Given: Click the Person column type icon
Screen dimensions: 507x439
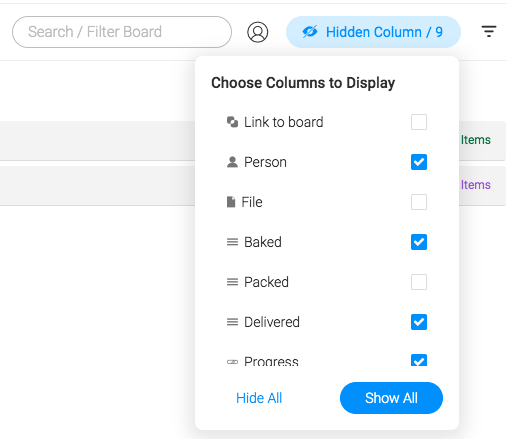Looking at the screenshot, I should click(232, 162).
